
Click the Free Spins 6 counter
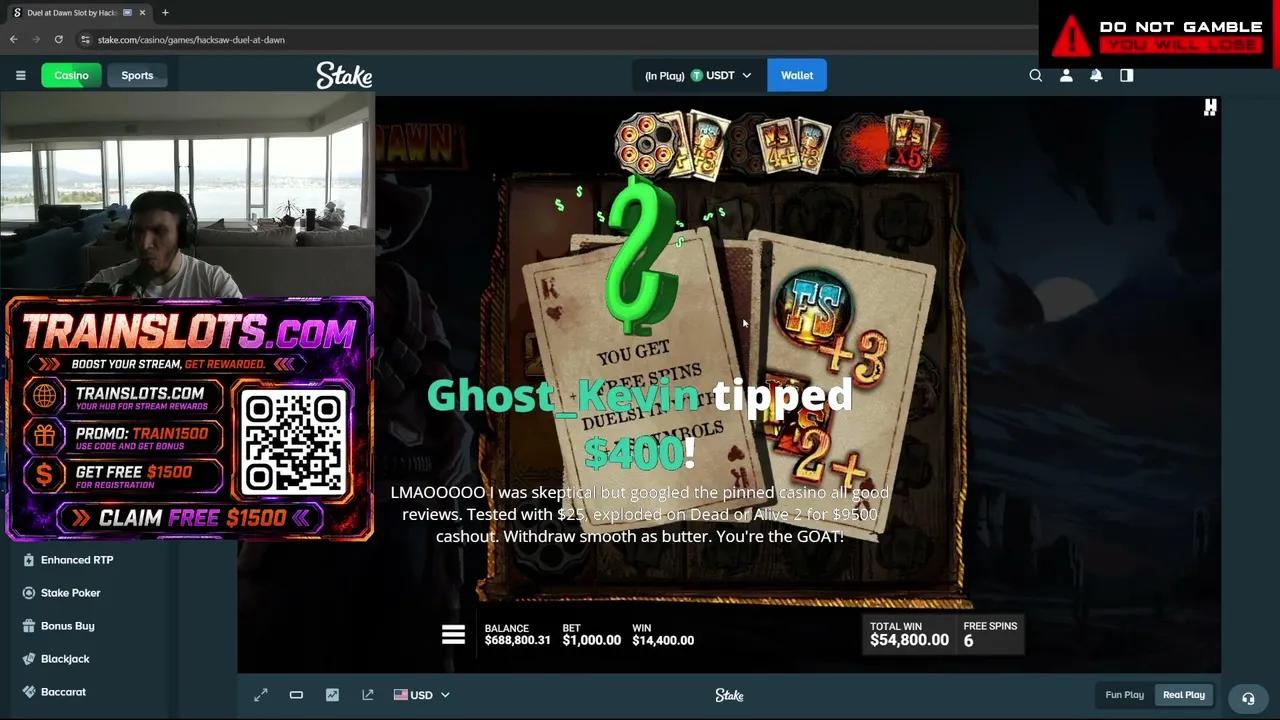pyautogui.click(x=990, y=634)
